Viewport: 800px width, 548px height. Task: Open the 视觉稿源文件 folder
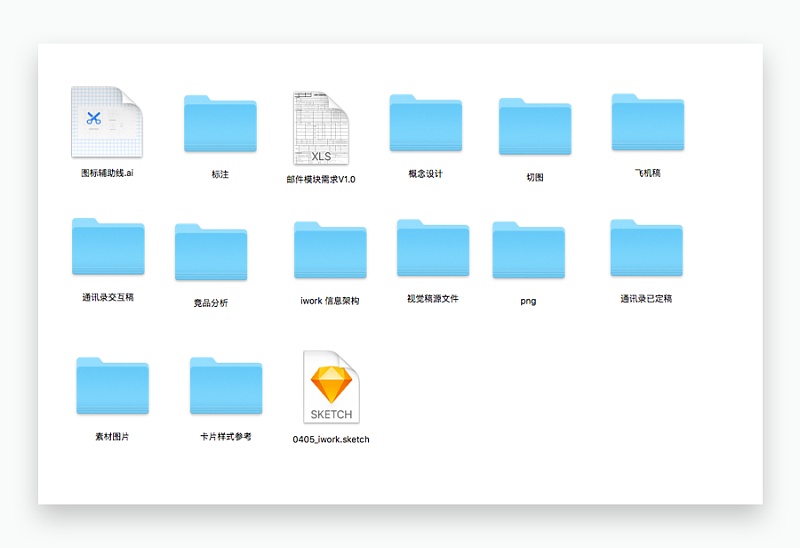pyautogui.click(x=433, y=248)
